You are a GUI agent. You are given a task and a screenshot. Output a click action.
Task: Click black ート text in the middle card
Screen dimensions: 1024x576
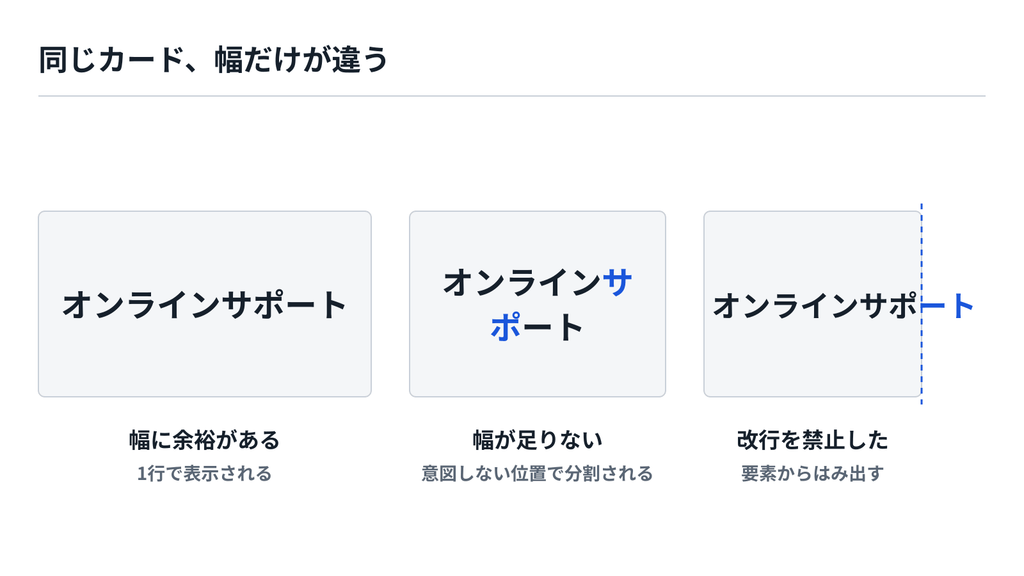pos(553,327)
